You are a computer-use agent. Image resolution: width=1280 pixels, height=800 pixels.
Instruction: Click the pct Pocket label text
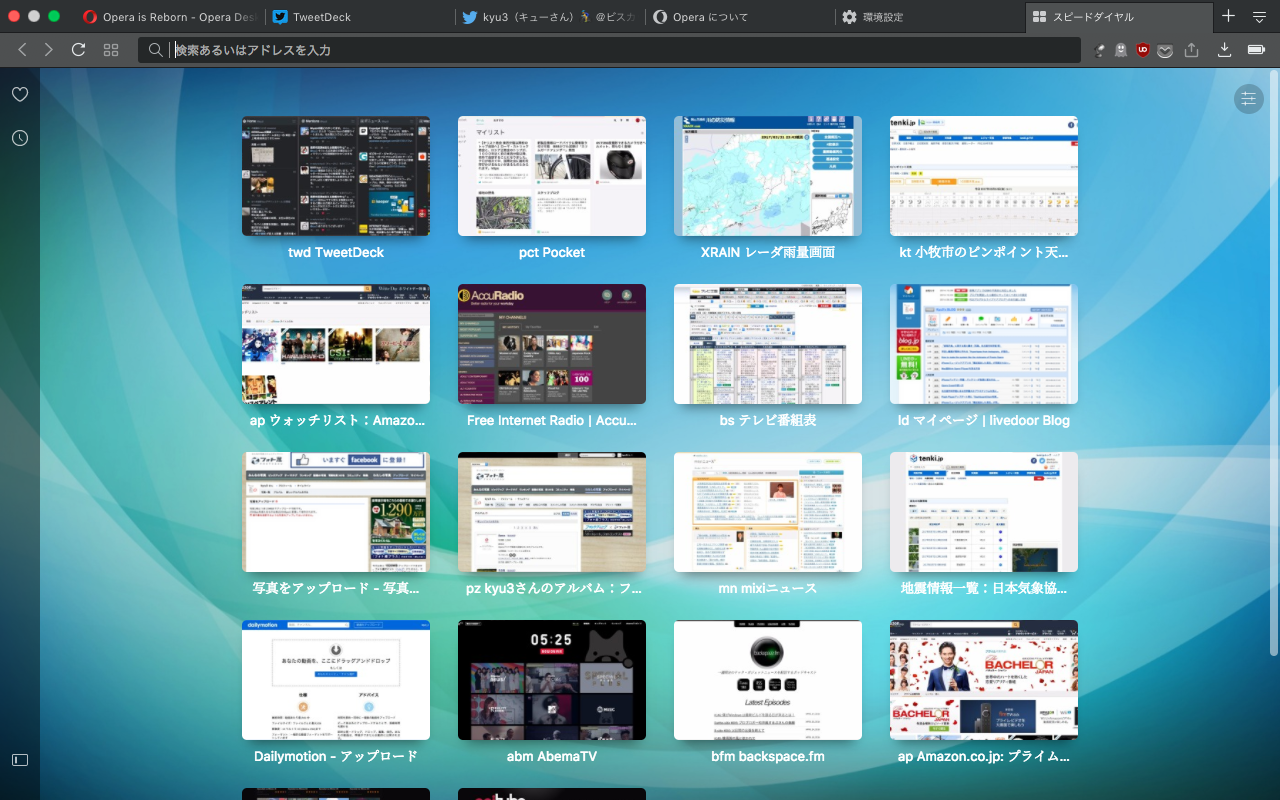click(x=552, y=253)
